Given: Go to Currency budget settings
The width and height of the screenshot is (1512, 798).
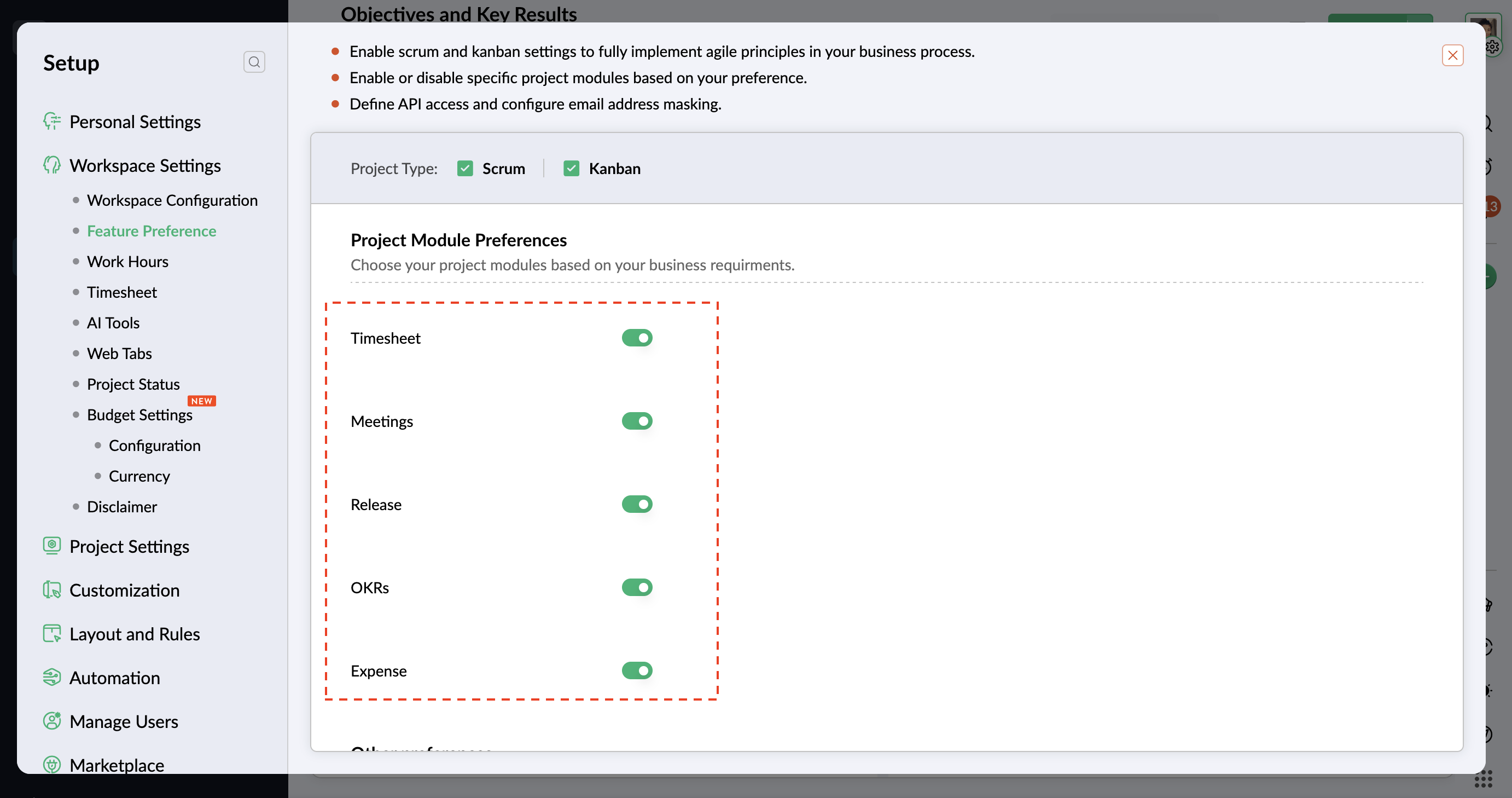Looking at the screenshot, I should coord(139,476).
